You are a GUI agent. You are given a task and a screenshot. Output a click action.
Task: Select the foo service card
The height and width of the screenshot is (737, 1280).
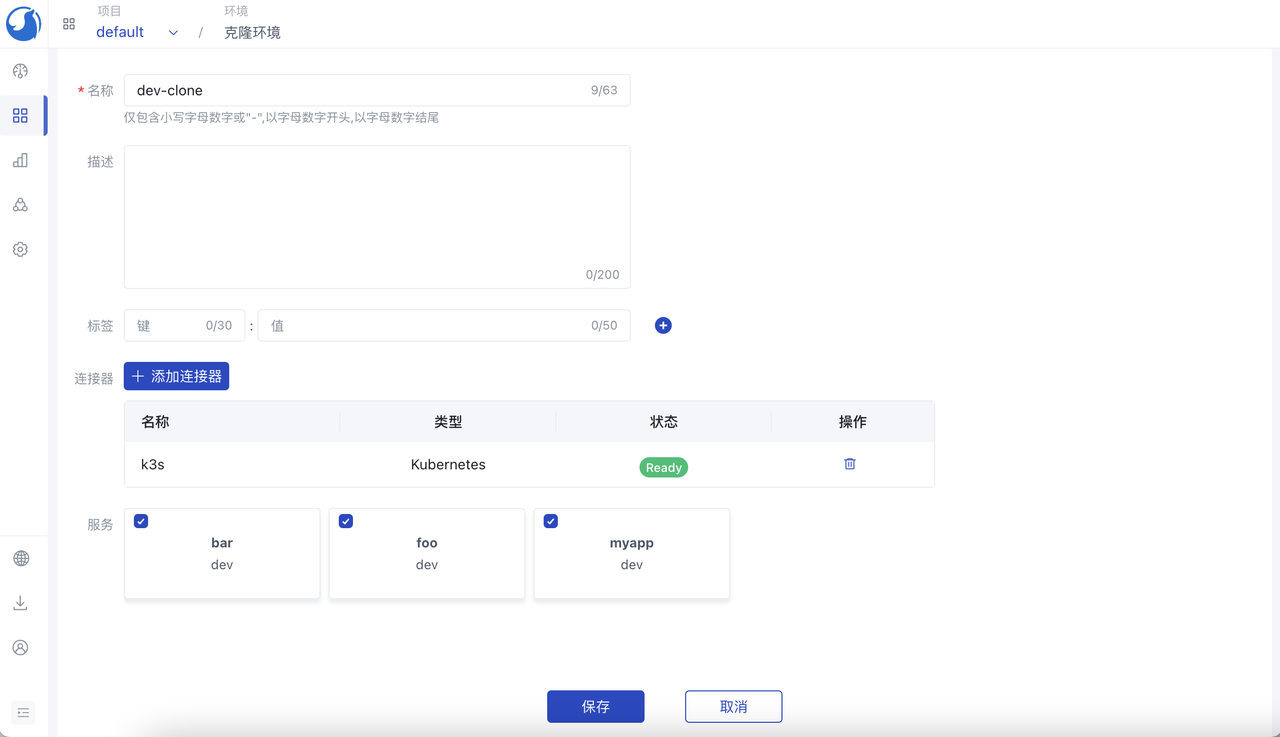[x=427, y=554]
